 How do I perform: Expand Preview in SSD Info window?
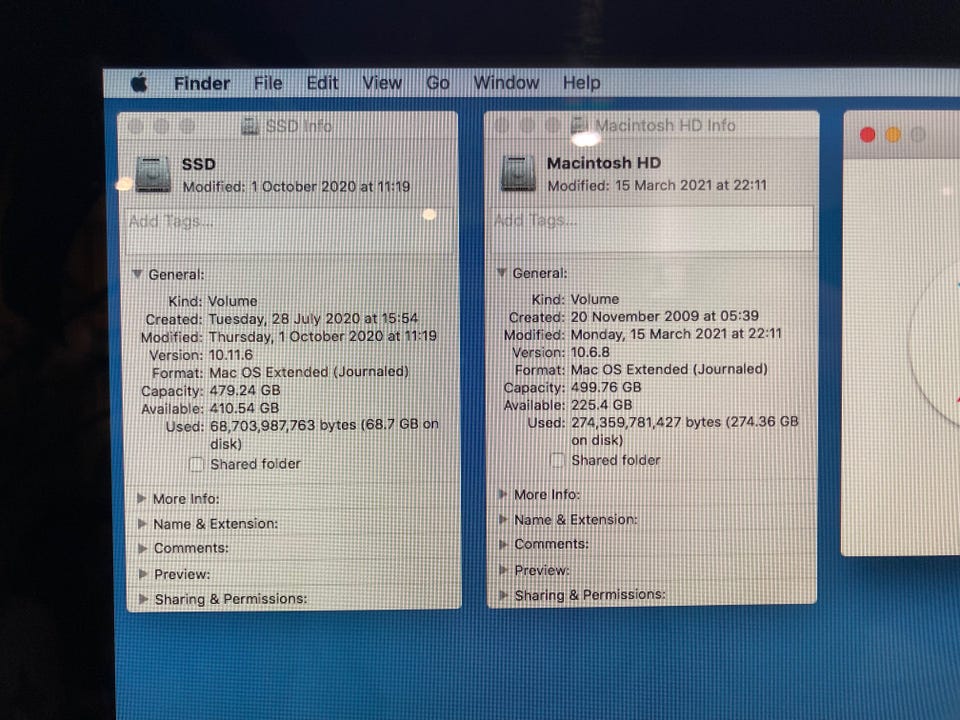[143, 574]
